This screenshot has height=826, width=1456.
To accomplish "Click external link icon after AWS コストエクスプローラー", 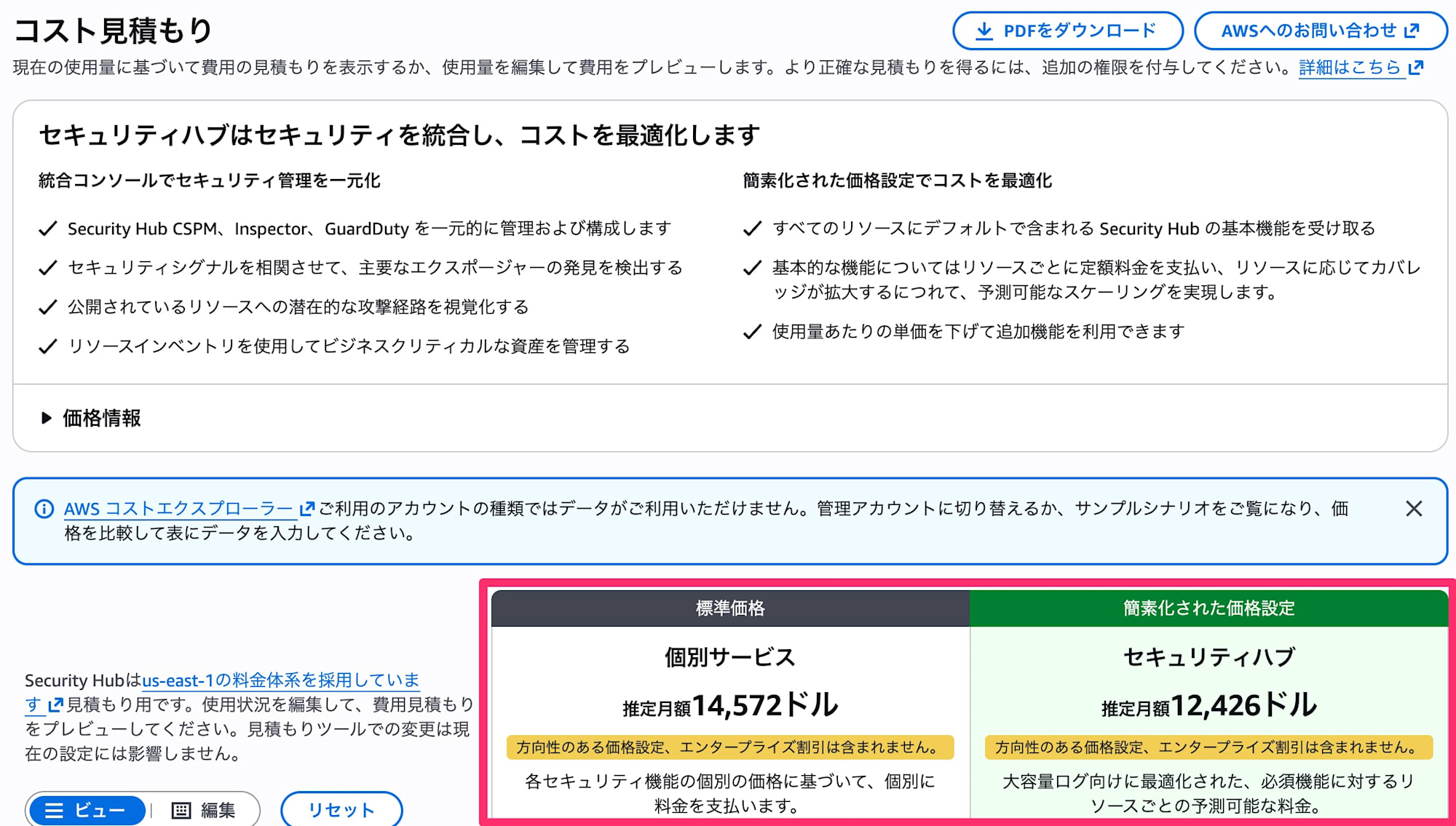I will pos(306,508).
